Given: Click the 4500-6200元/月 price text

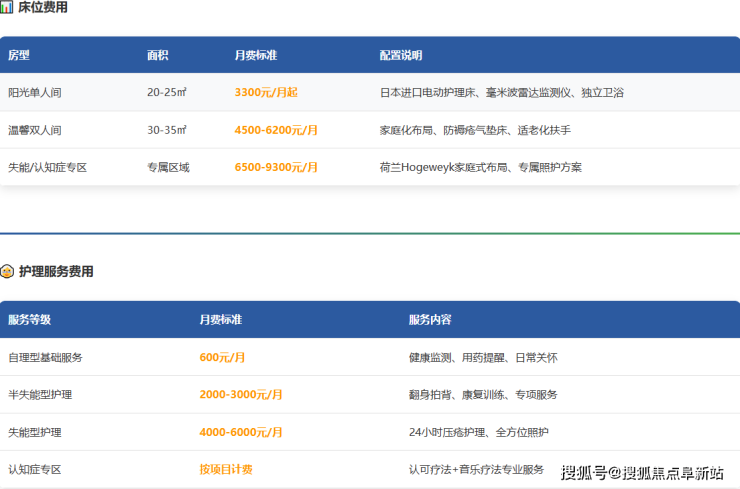Looking at the screenshot, I should tap(276, 130).
